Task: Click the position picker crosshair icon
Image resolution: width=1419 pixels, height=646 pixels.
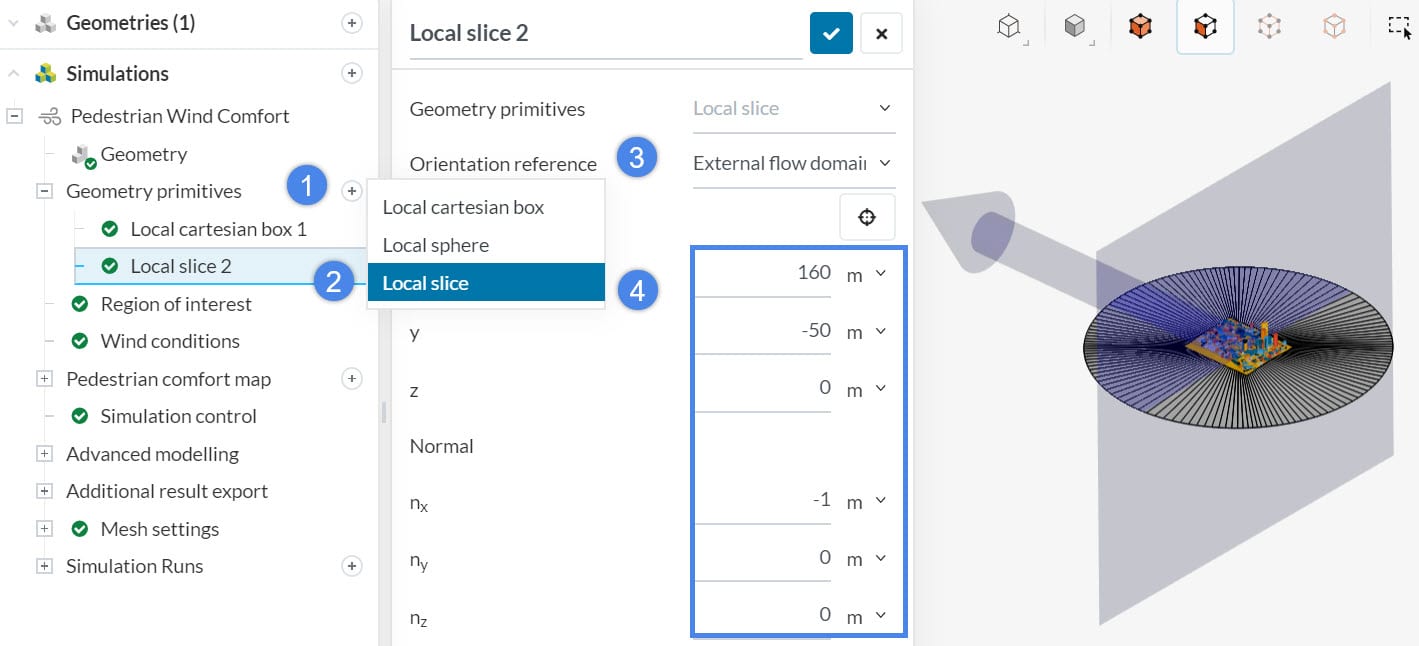Action: tap(866, 216)
